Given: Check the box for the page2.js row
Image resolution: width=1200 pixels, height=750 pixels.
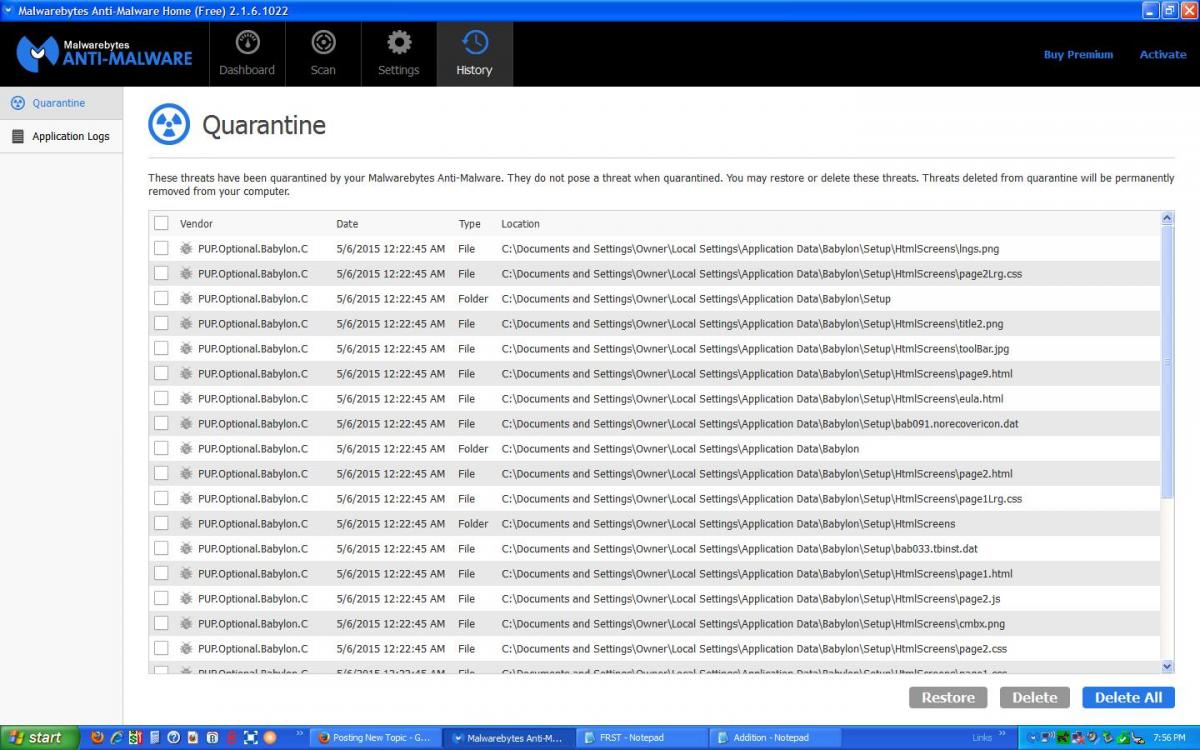Looking at the screenshot, I should pyautogui.click(x=161, y=598).
